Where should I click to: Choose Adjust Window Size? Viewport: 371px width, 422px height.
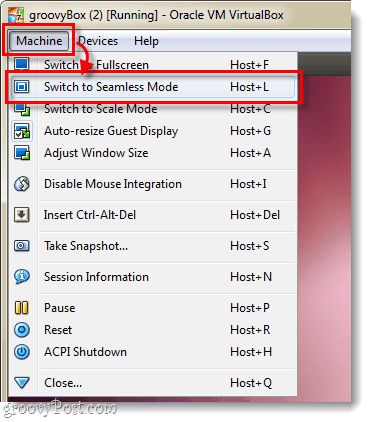[153, 153]
